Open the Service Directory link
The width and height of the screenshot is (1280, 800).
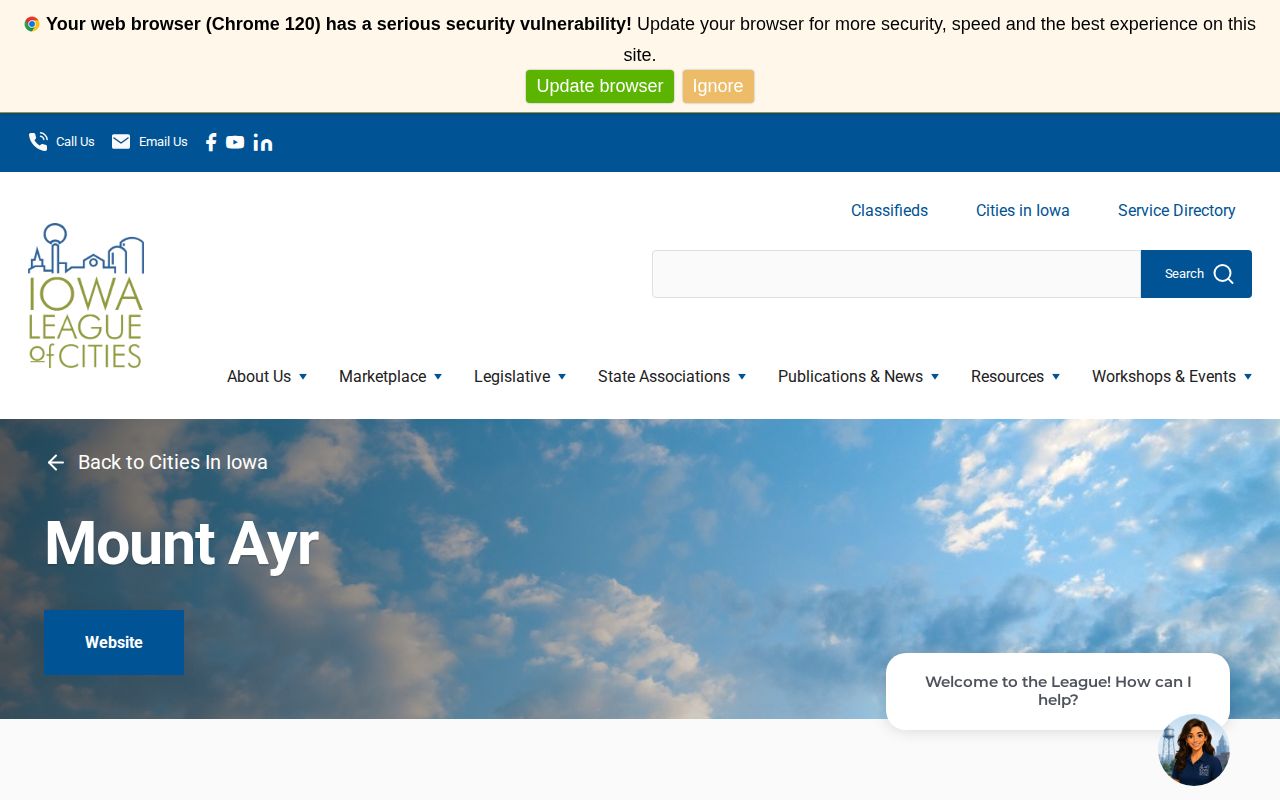click(1177, 211)
